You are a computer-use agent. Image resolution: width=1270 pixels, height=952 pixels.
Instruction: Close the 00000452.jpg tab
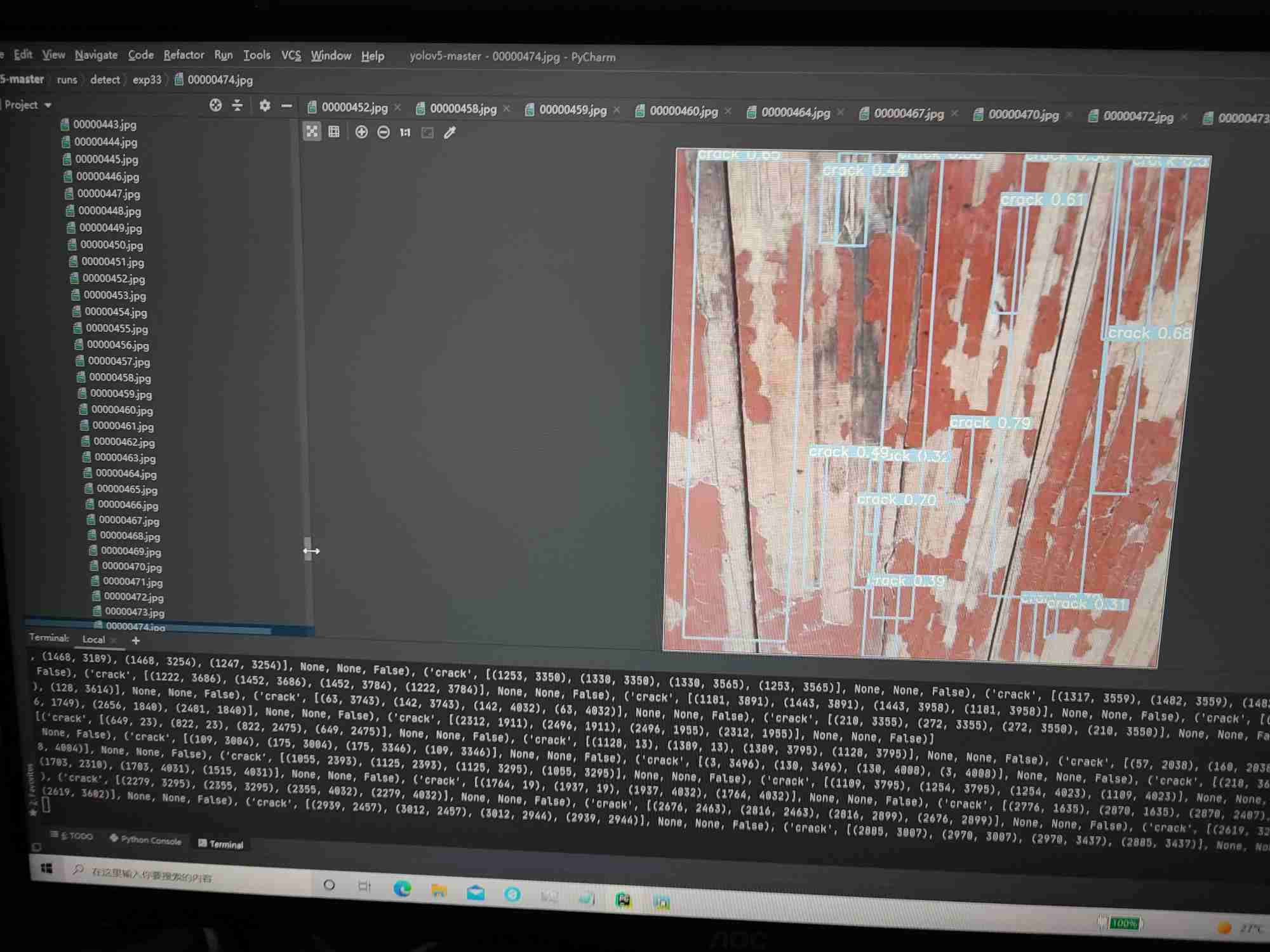[398, 108]
